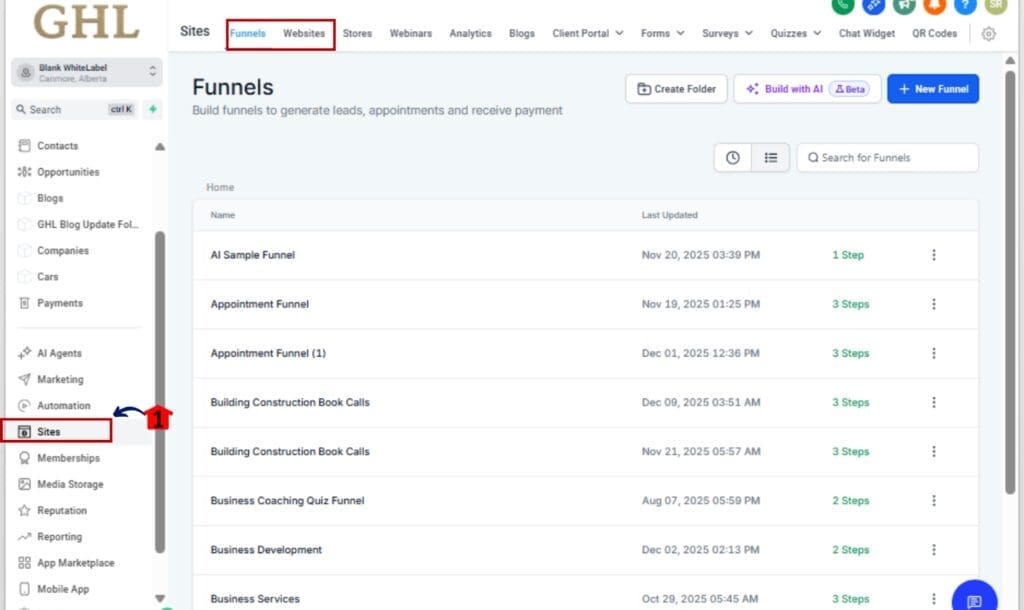The image size is (1024, 610).
Task: Open the Forms dropdown menu
Action: [x=662, y=33]
